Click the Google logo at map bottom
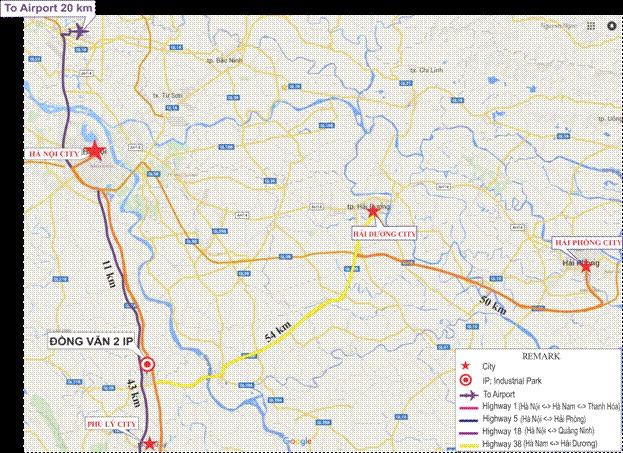This screenshot has height=453, width=623. 296,441
